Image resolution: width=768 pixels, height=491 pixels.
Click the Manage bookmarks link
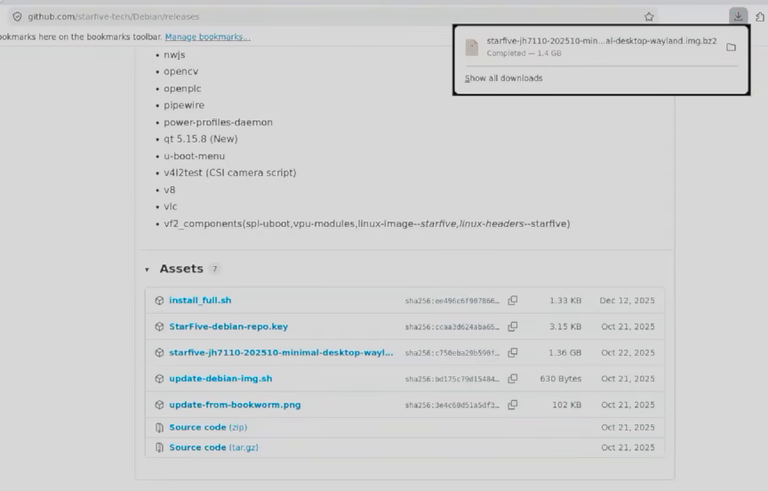tap(208, 37)
